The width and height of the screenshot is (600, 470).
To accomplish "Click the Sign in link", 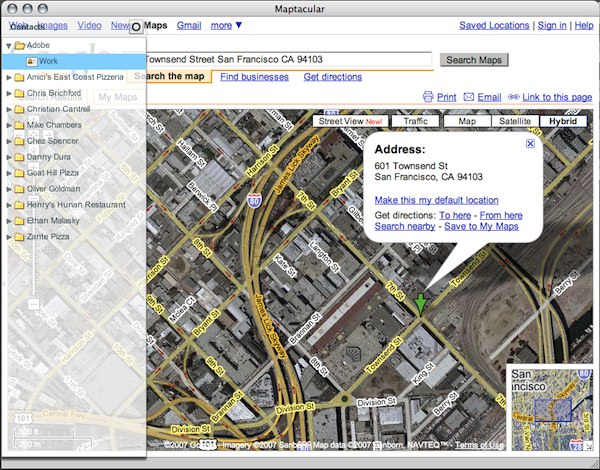I will coord(552,26).
